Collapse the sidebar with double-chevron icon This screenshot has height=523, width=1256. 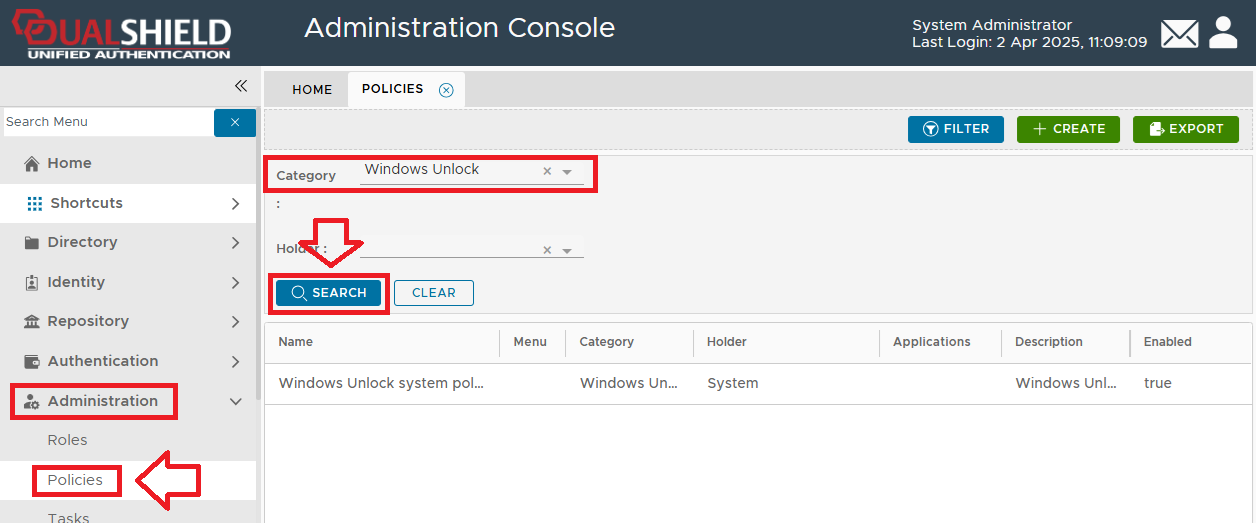(x=240, y=87)
